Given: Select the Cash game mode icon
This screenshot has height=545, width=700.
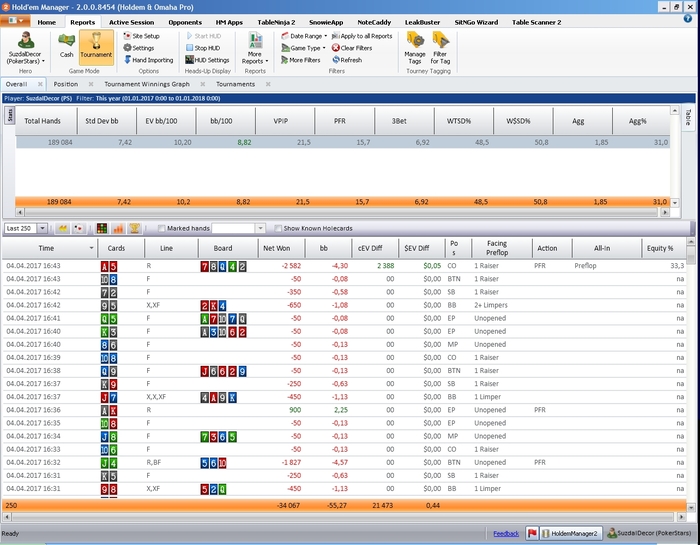Looking at the screenshot, I should pos(67,46).
